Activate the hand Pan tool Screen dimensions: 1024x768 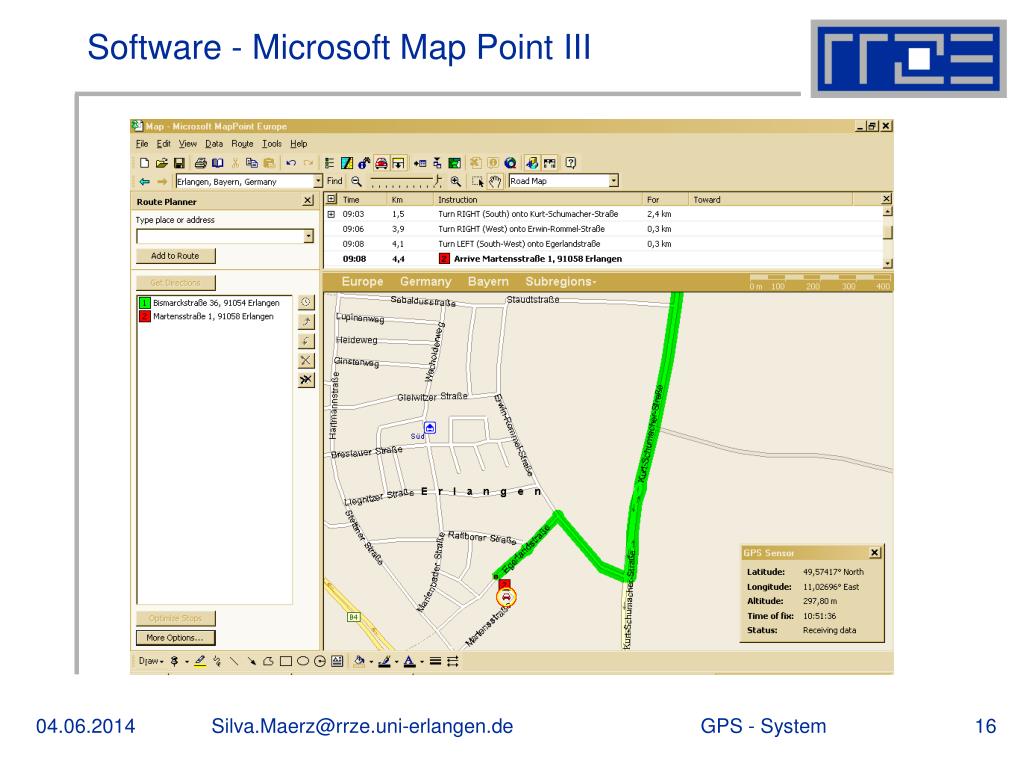(x=495, y=182)
